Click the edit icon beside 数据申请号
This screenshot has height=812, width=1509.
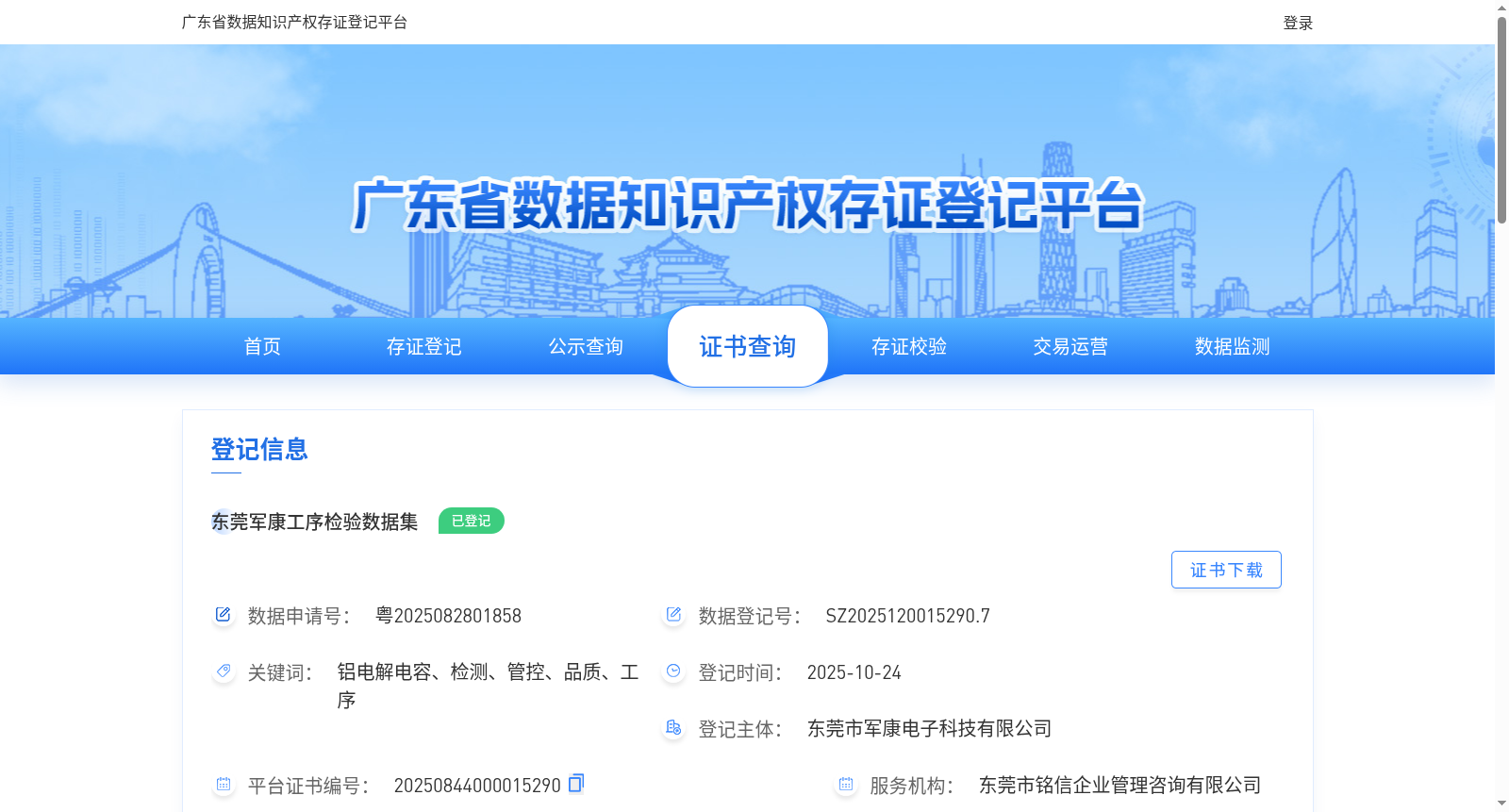[224, 615]
